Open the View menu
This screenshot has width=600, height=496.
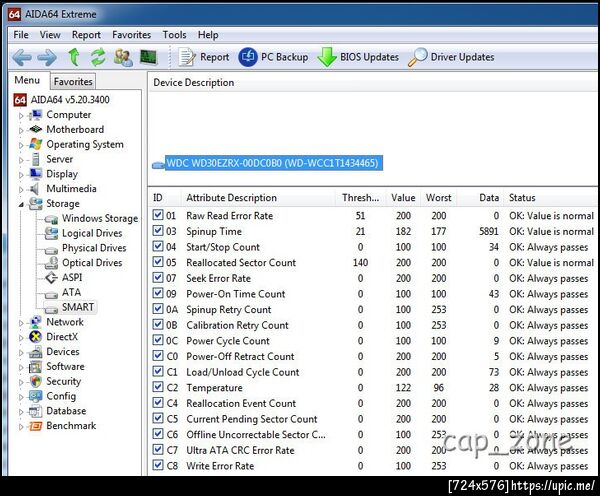(x=50, y=35)
